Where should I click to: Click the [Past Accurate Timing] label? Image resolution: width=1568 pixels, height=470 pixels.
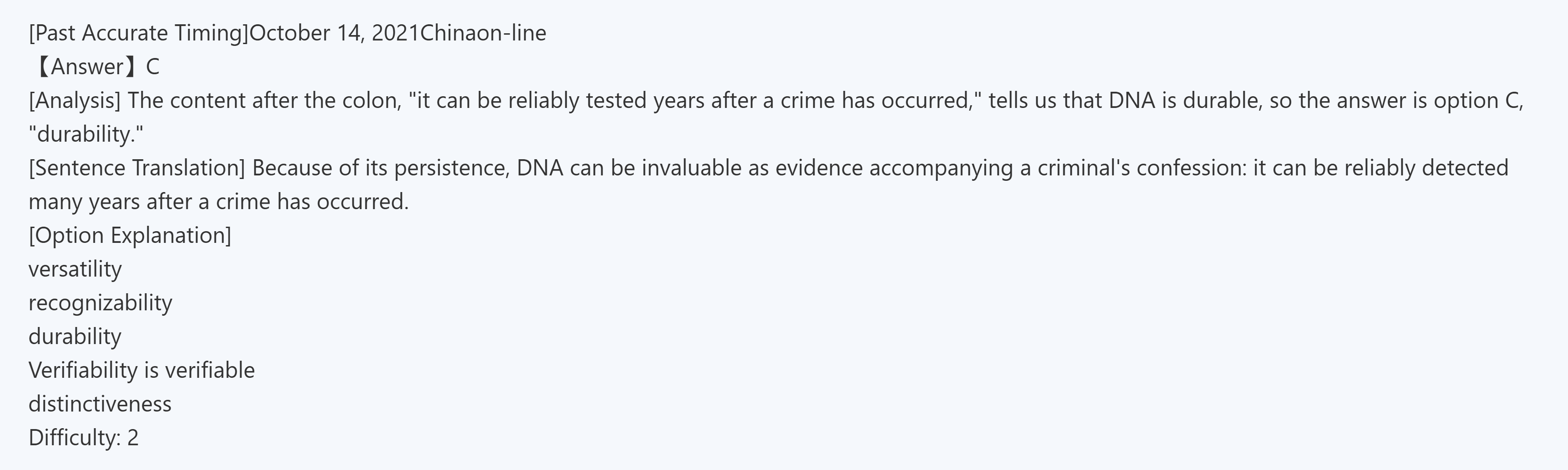click(x=139, y=33)
